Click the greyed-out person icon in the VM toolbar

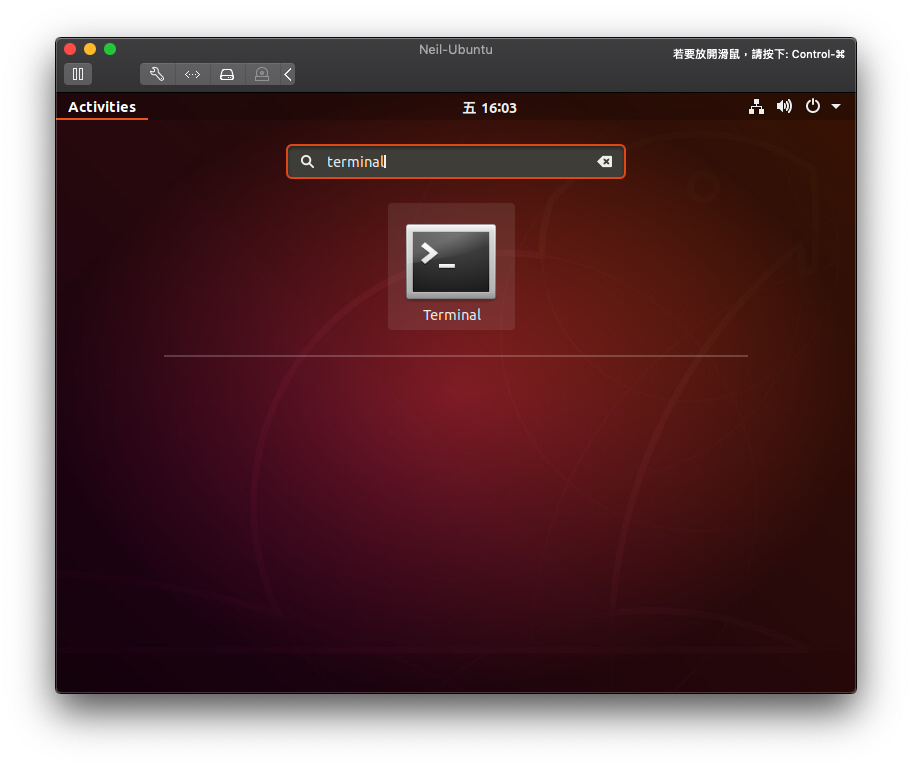(262, 74)
